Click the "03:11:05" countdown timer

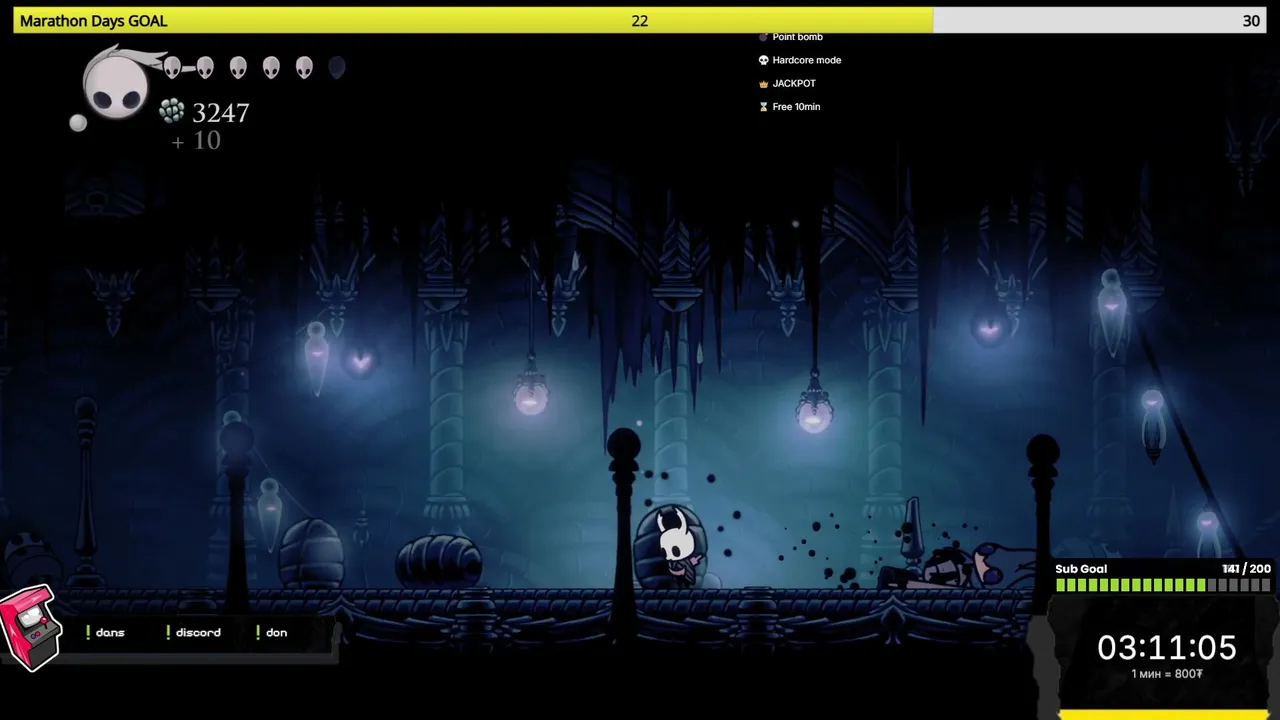pos(1167,648)
